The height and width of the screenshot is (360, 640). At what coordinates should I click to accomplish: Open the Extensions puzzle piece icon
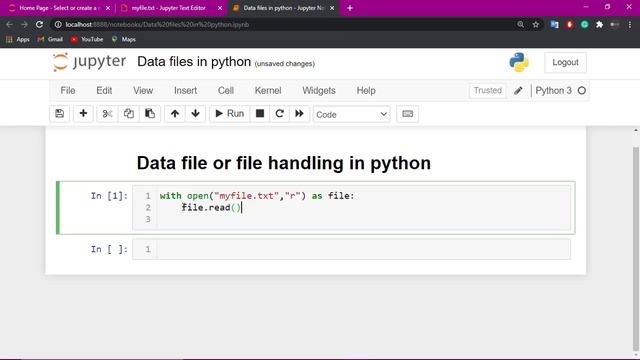click(600, 24)
